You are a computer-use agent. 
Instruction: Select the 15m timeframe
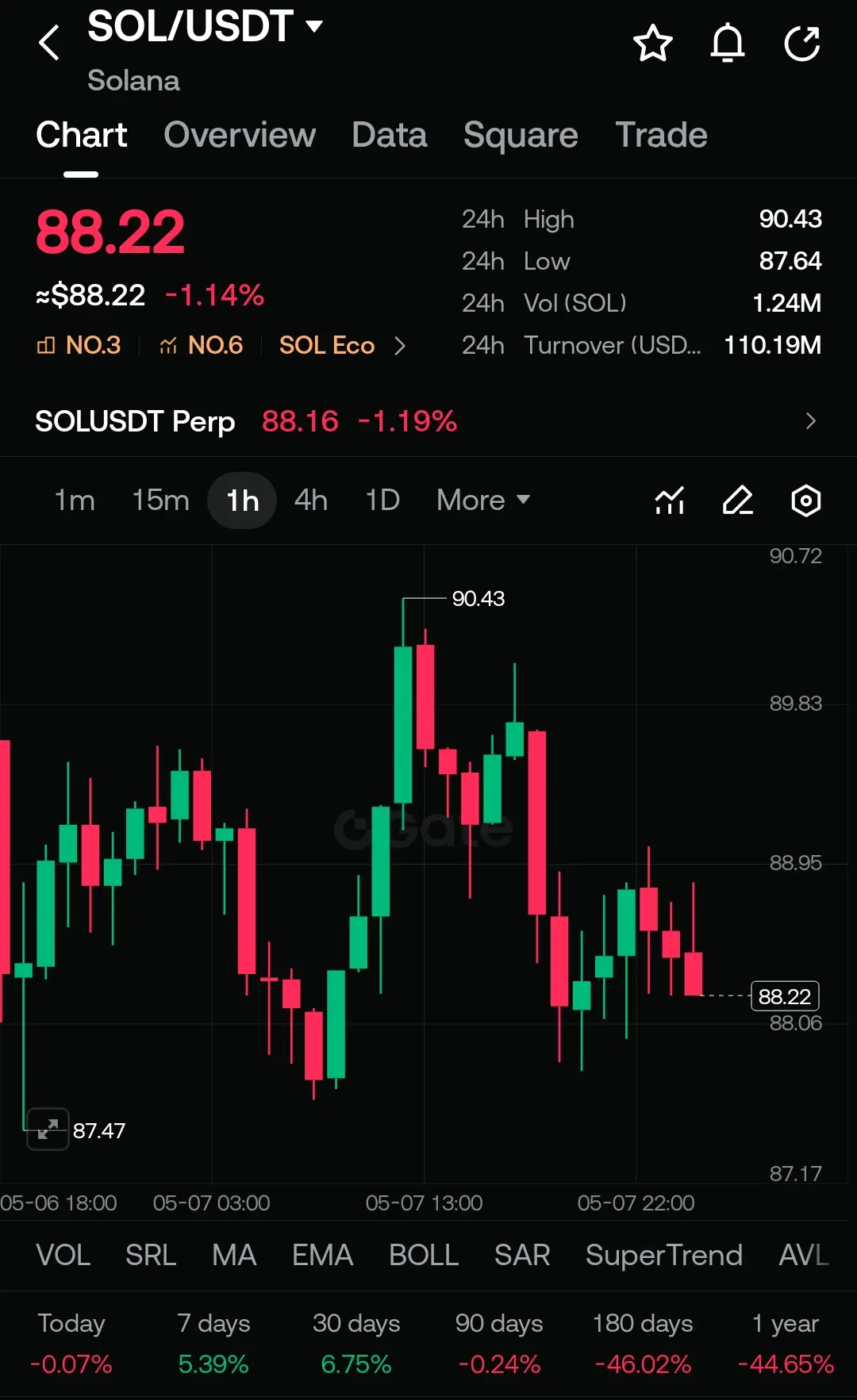pyautogui.click(x=160, y=501)
